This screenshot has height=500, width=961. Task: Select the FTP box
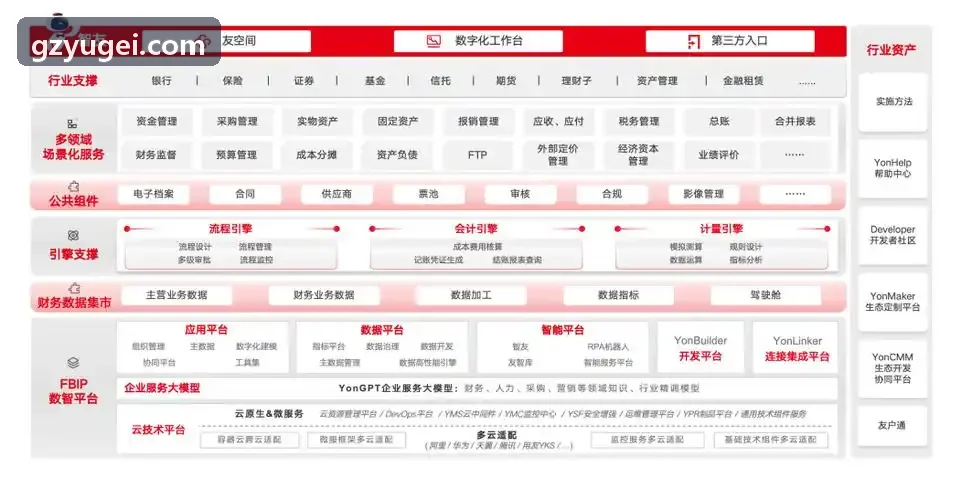coord(478,155)
